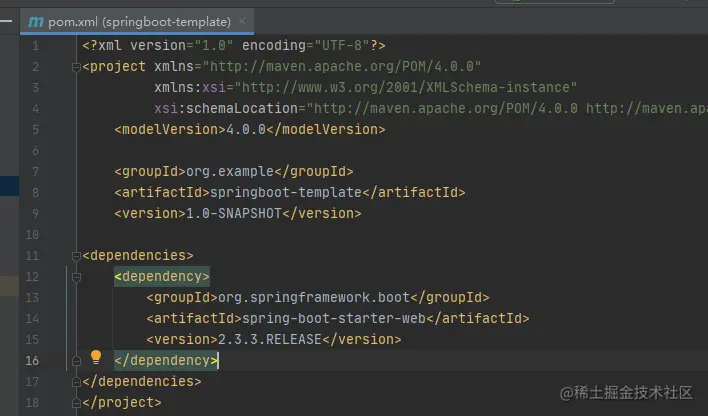Click the modelVersion value 4.0.0
This screenshot has width=708, height=416.
point(246,129)
